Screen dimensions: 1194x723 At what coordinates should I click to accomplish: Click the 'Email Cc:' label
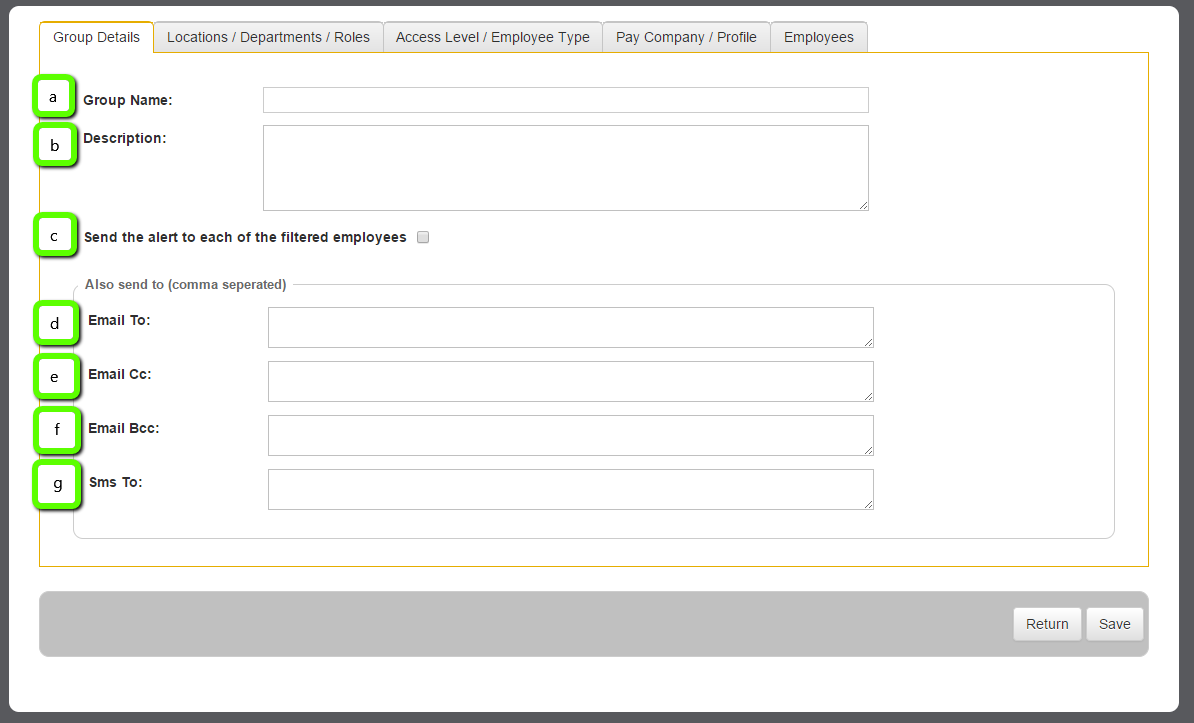(x=120, y=375)
